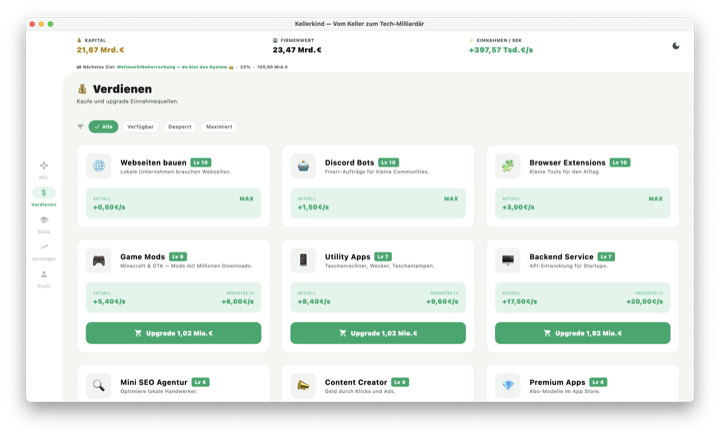Image resolution: width=720 pixels, height=436 pixels.
Task: Click the Lv 4 badge on Mini SEO Agentur
Action: tap(200, 382)
